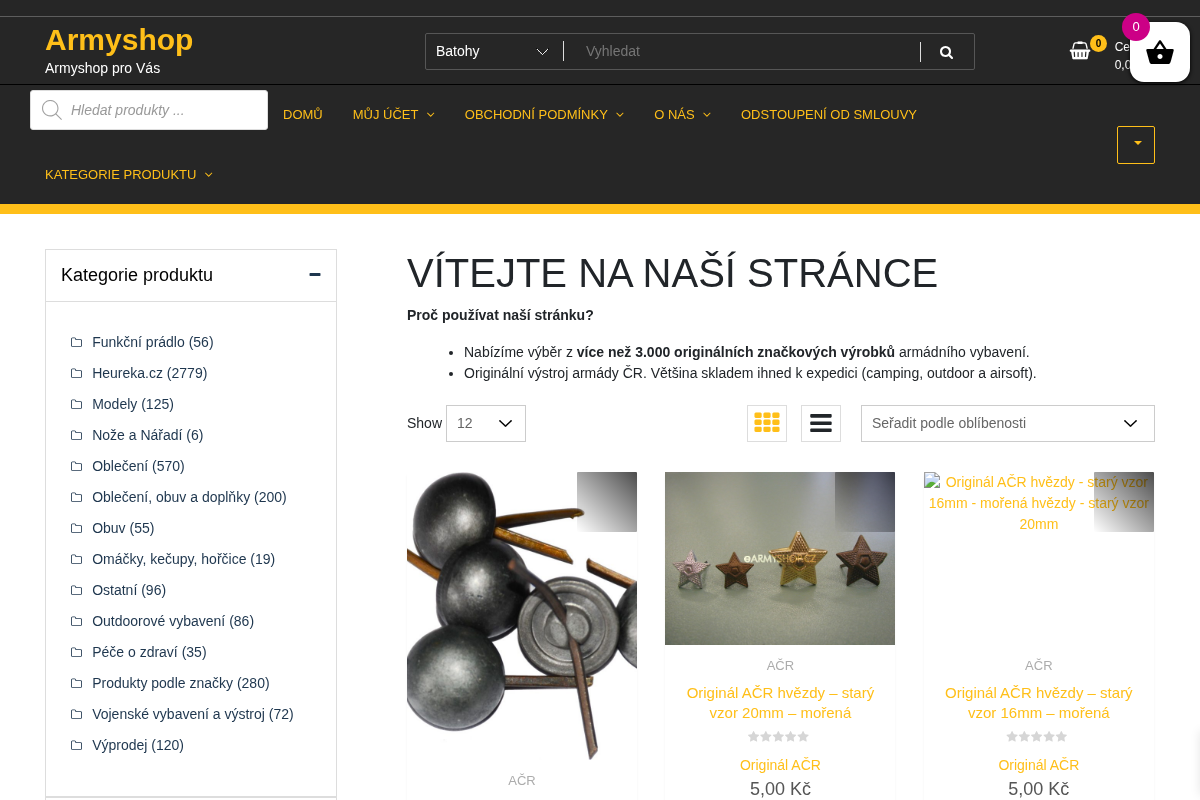The image size is (1200, 800).
Task: Open the Show 12 items dropdown
Action: pyautogui.click(x=486, y=423)
